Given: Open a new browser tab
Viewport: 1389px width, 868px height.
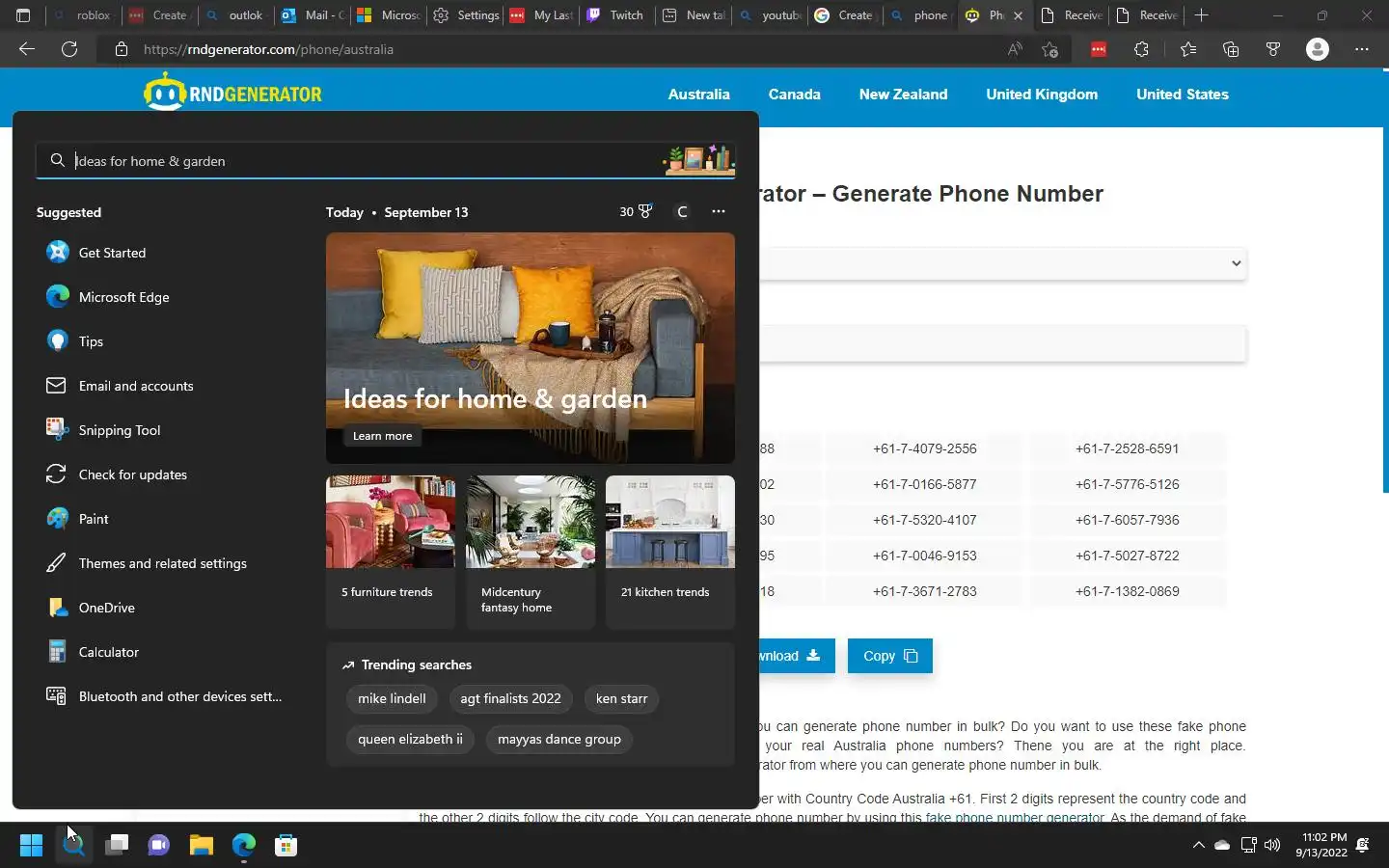Looking at the screenshot, I should pyautogui.click(x=1201, y=15).
